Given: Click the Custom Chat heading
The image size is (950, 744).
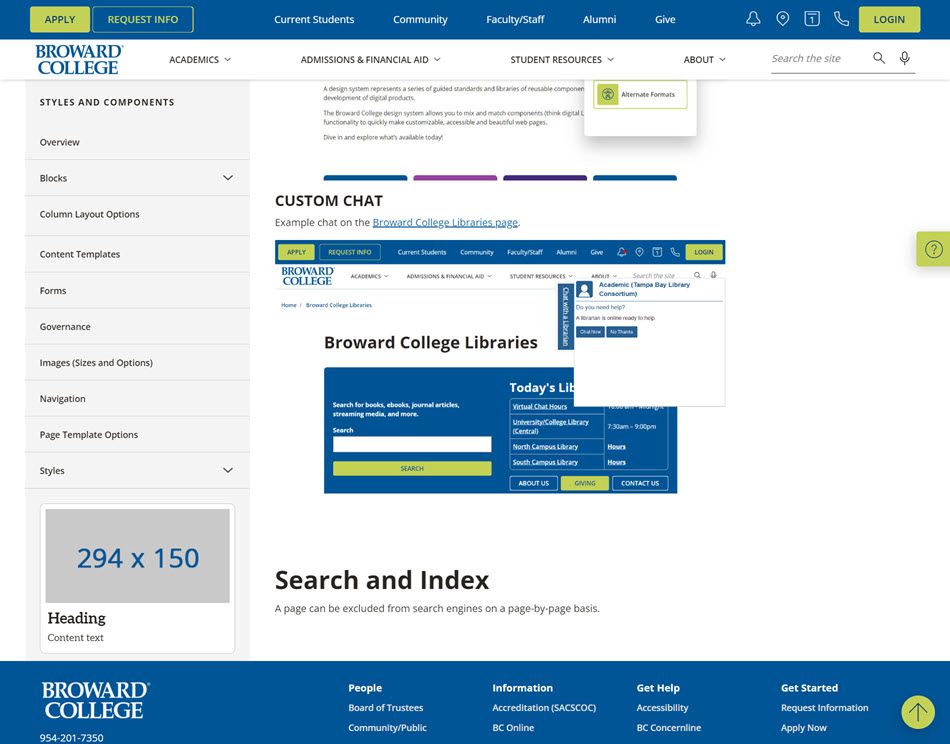Looking at the screenshot, I should 329,201.
